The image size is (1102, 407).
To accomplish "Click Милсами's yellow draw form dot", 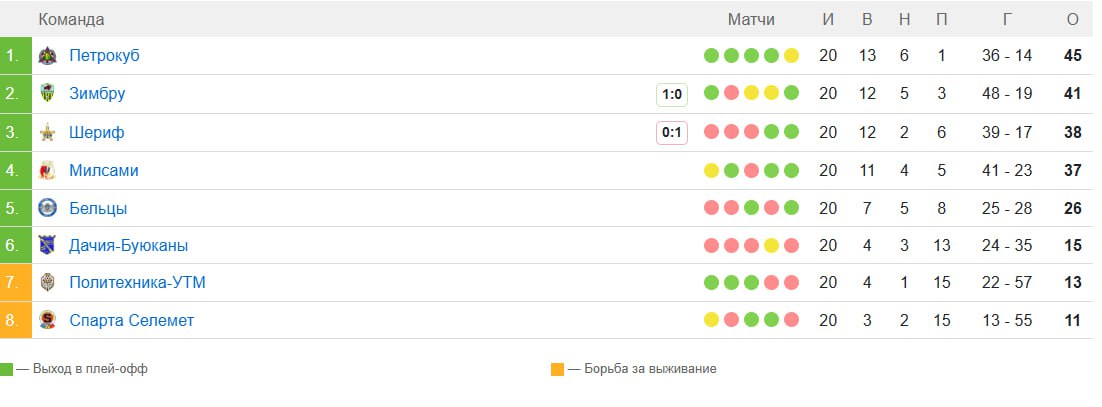I will pyautogui.click(x=711, y=171).
